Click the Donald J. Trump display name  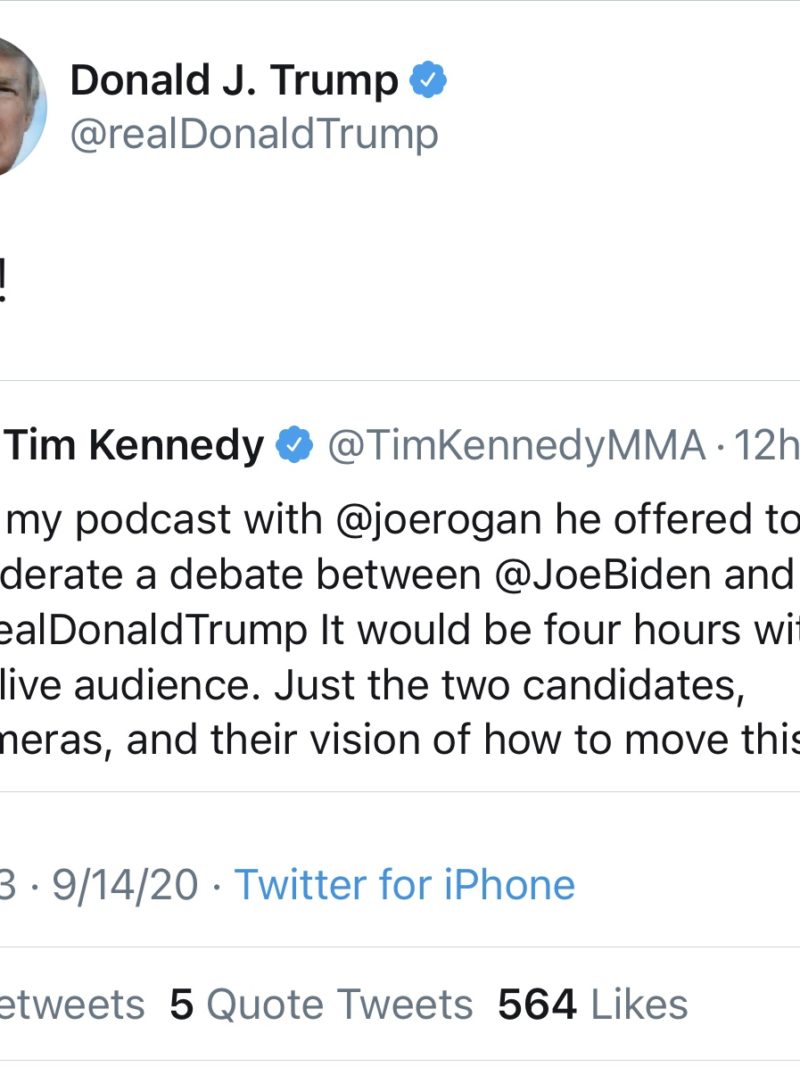click(x=234, y=80)
